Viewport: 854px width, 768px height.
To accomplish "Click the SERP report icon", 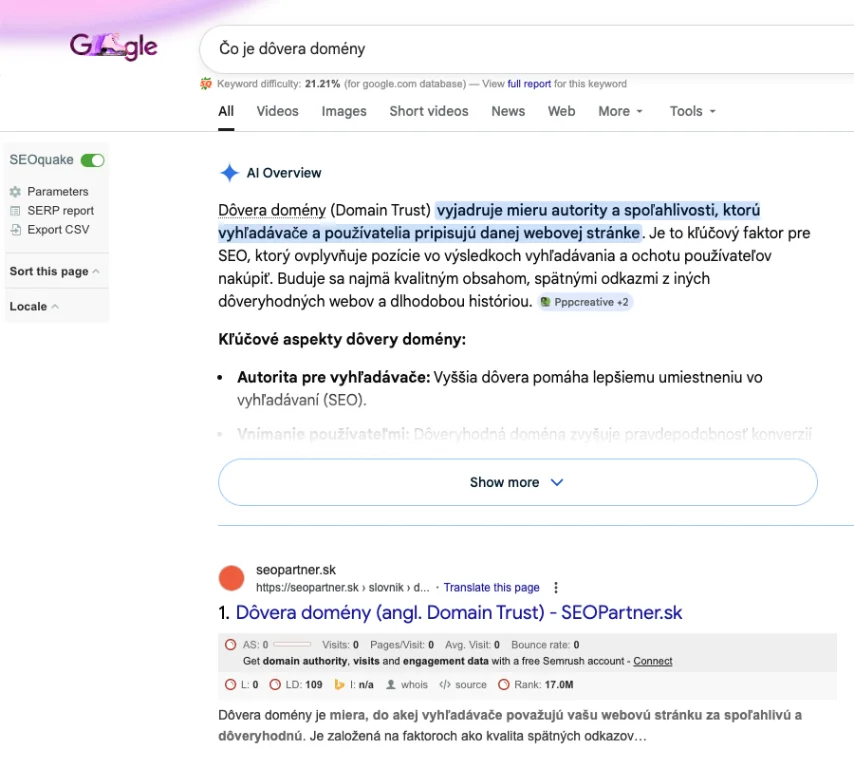I will coord(15,211).
